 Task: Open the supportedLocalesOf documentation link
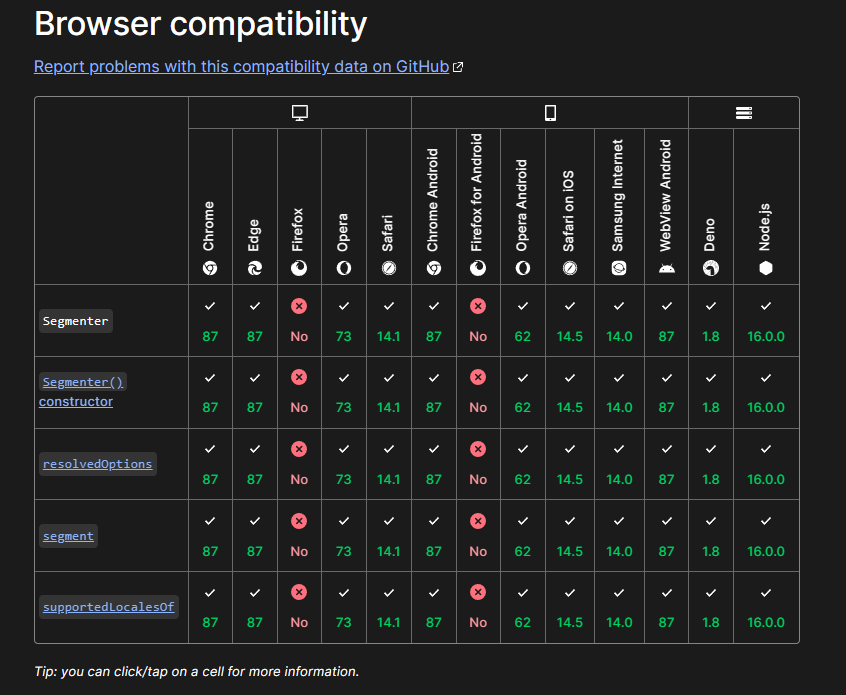coord(108,607)
